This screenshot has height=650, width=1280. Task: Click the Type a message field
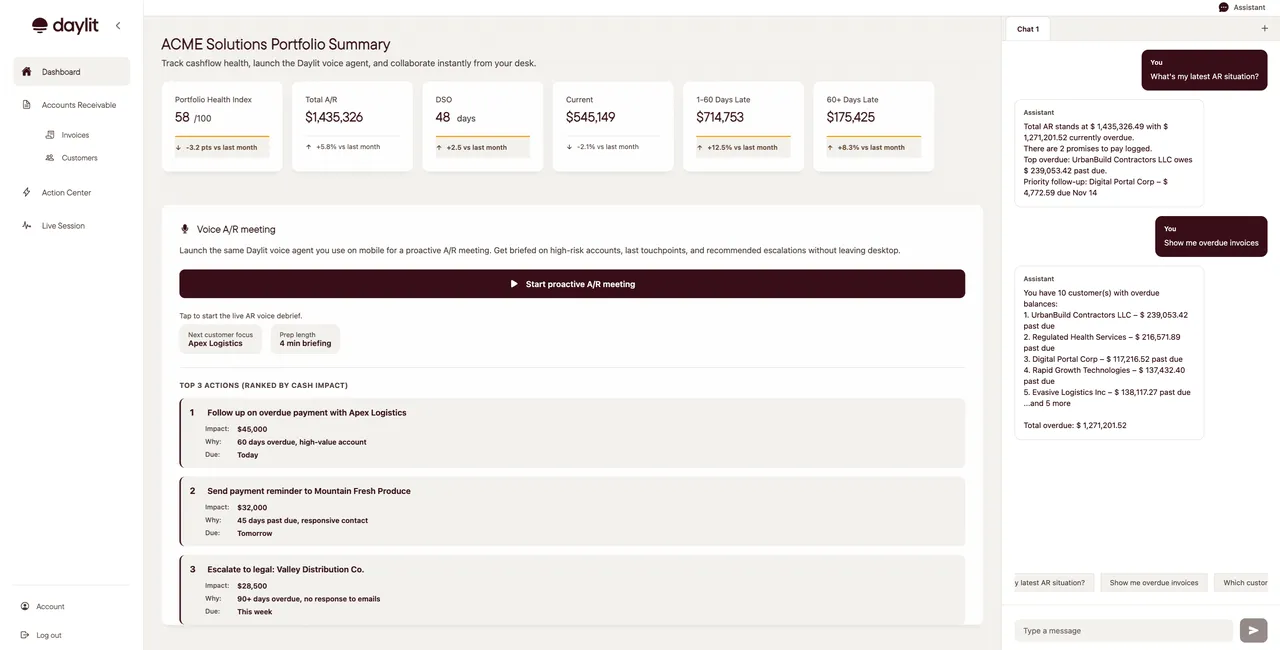click(x=1123, y=631)
